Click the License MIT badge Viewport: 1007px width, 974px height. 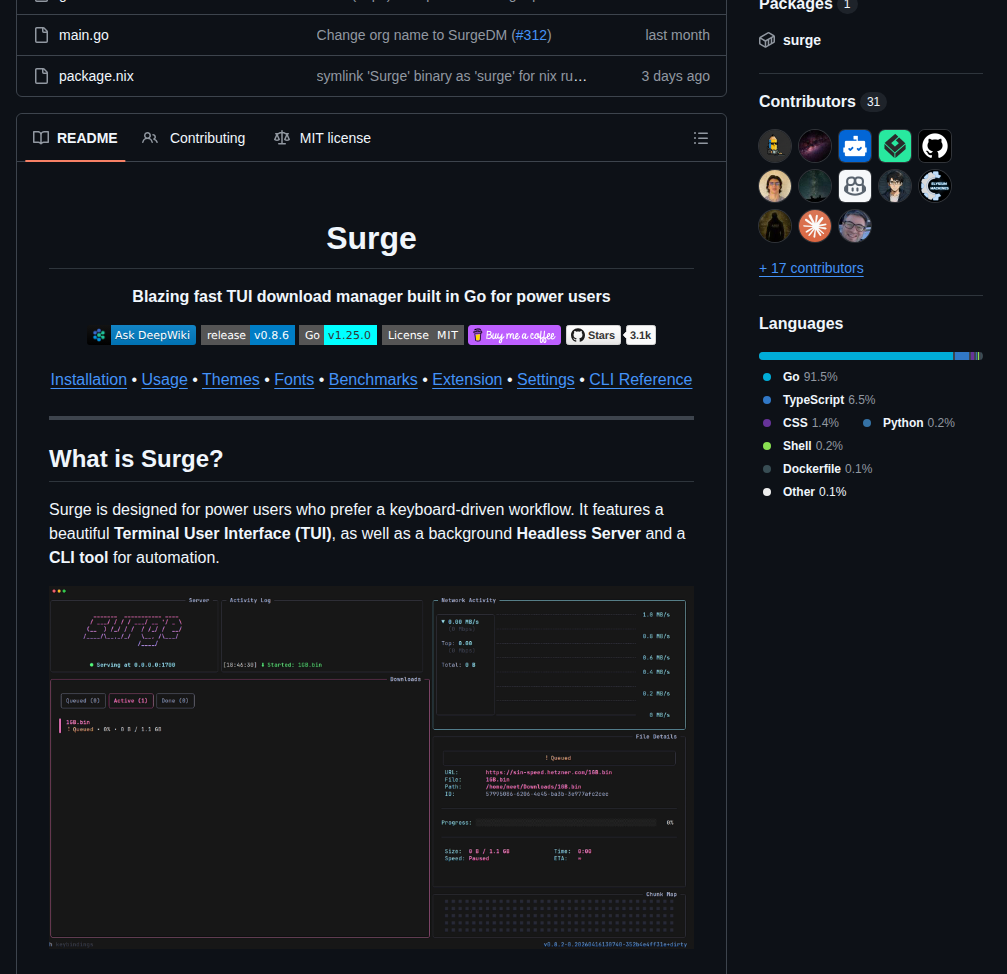click(423, 335)
